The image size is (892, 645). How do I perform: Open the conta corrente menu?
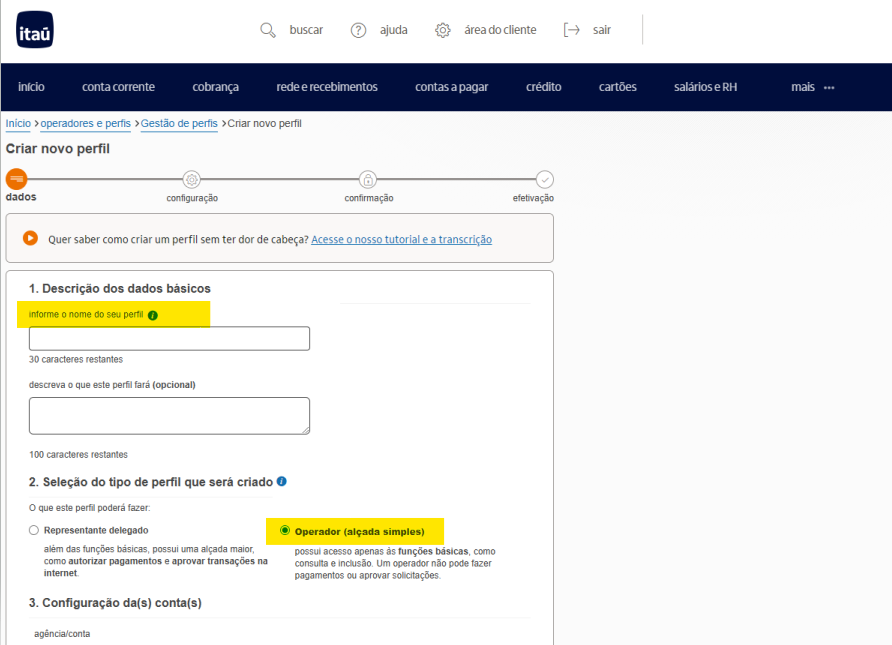click(x=118, y=87)
